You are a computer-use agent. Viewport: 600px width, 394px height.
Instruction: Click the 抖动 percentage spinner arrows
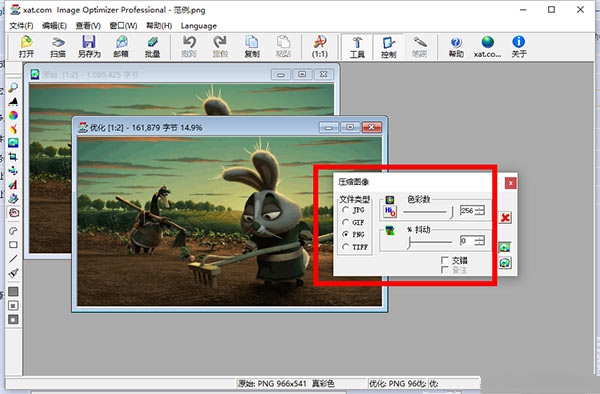coord(479,241)
